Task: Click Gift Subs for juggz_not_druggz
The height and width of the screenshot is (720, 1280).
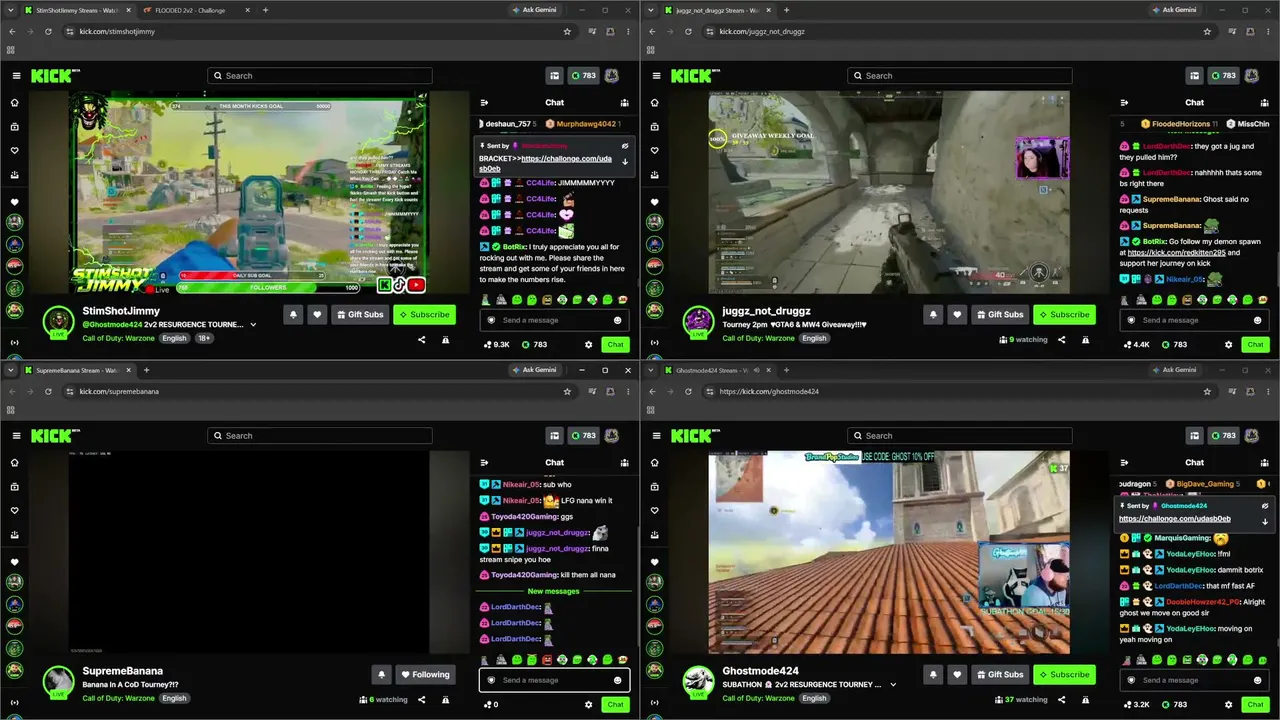Action: [1000, 314]
